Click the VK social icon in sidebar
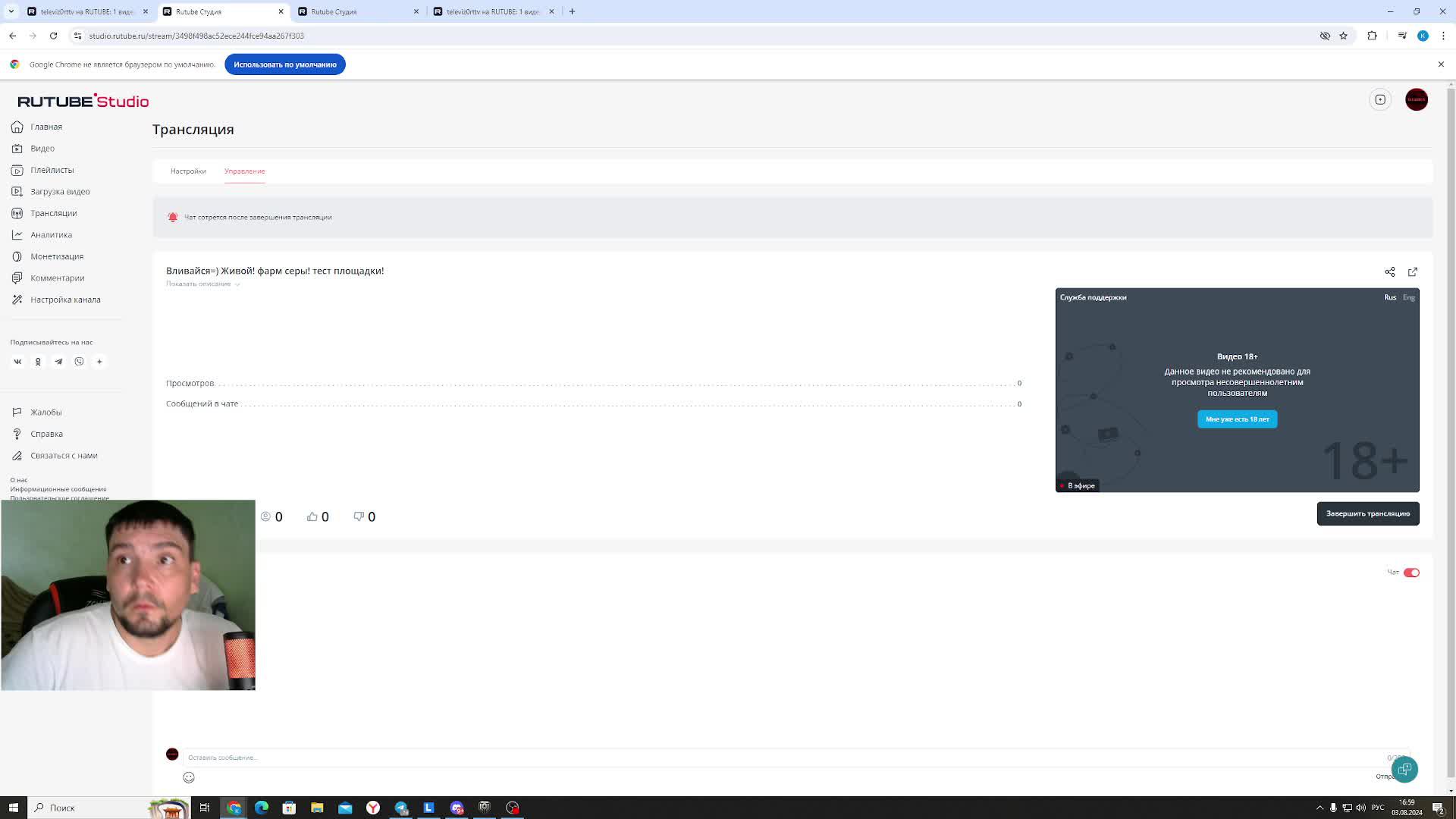1456x819 pixels. (x=17, y=362)
